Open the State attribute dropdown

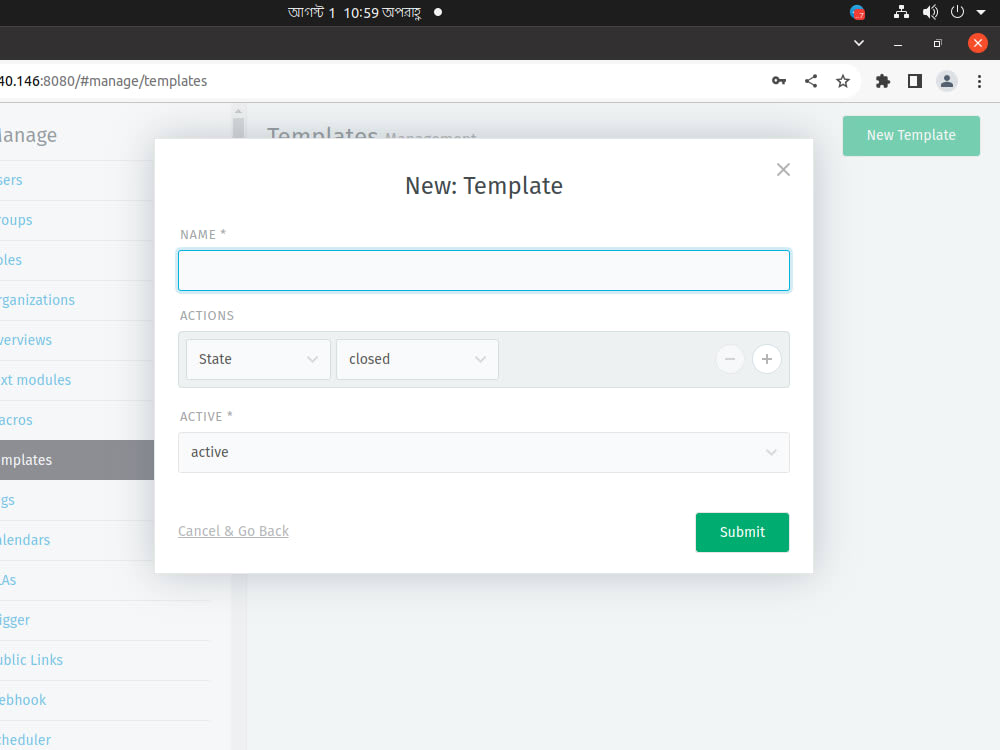[x=258, y=359]
